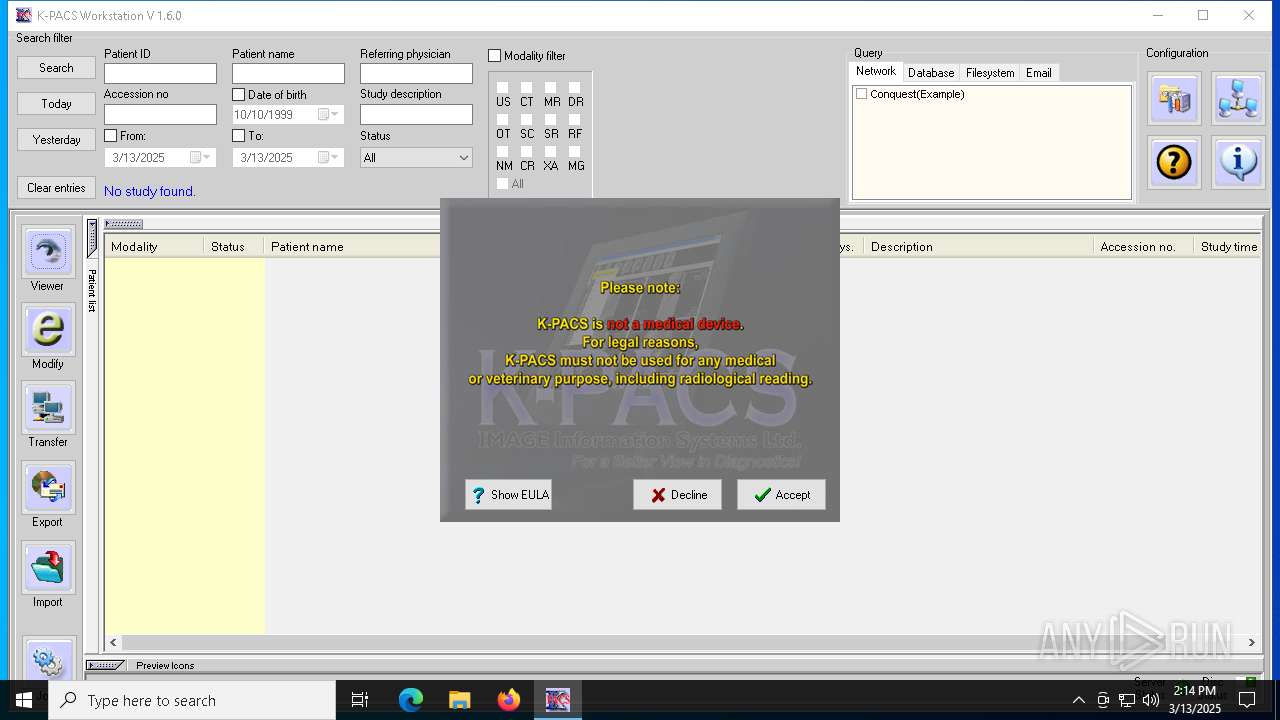Switch to the Network query tab
The image size is (1280, 720).
tap(875, 72)
